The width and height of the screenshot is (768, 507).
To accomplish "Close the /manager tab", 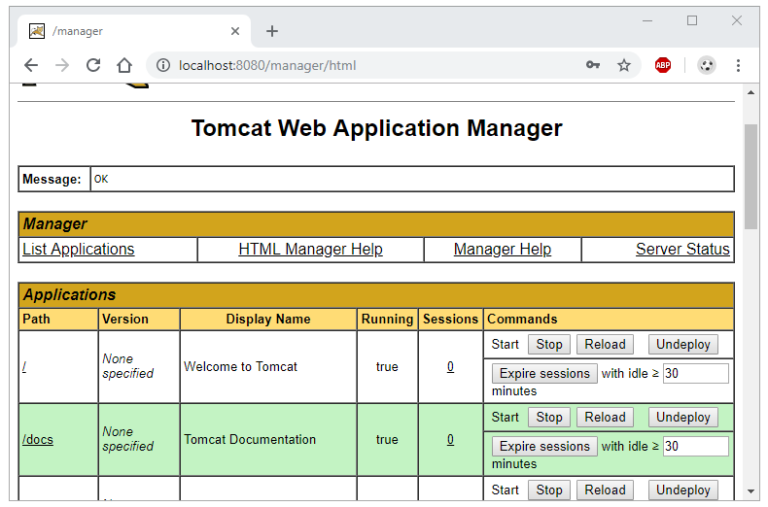I will [x=235, y=31].
